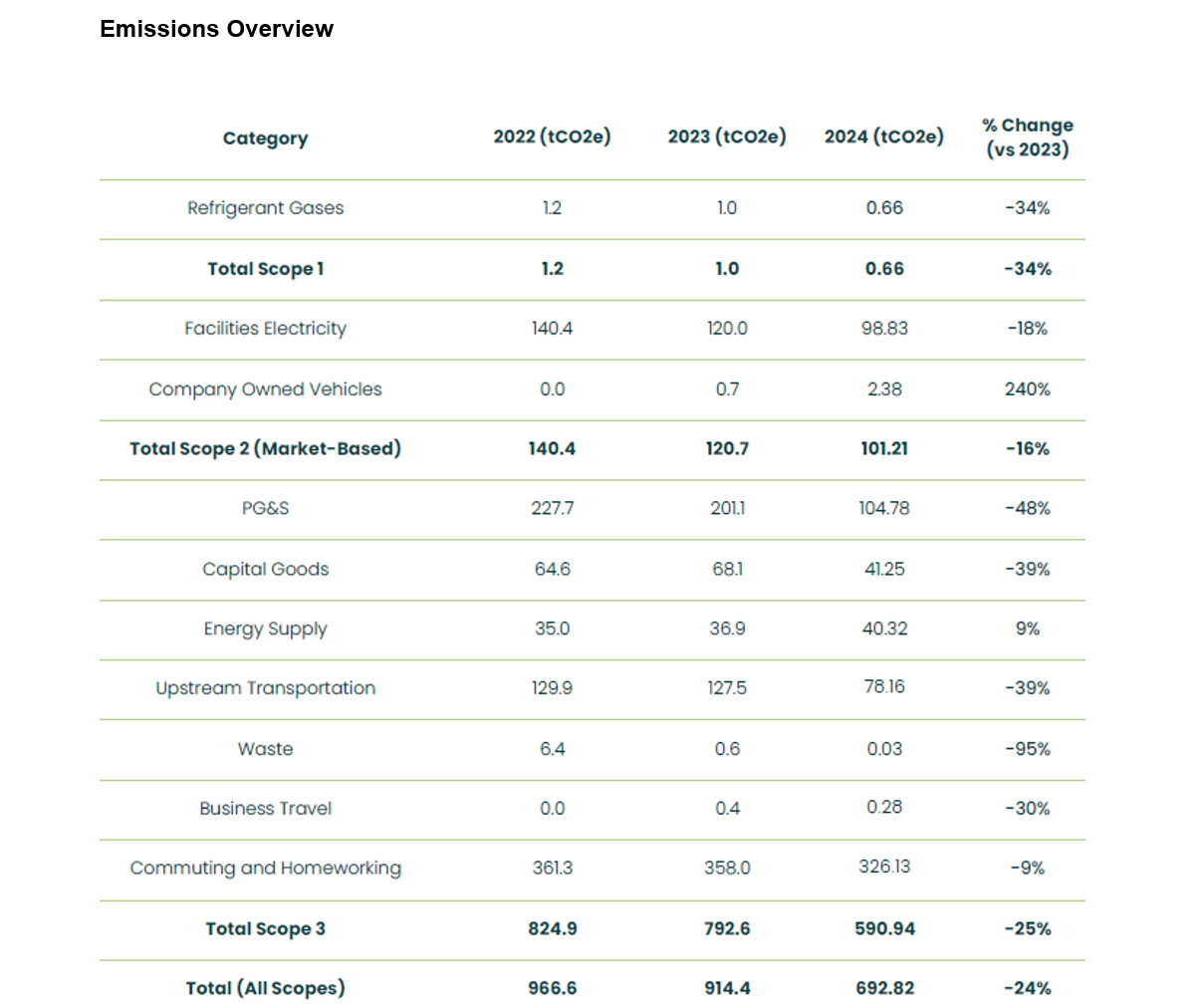Click the Total (All Scopes) 692.82 value
This screenshot has height=1008, width=1202.
[x=884, y=989]
